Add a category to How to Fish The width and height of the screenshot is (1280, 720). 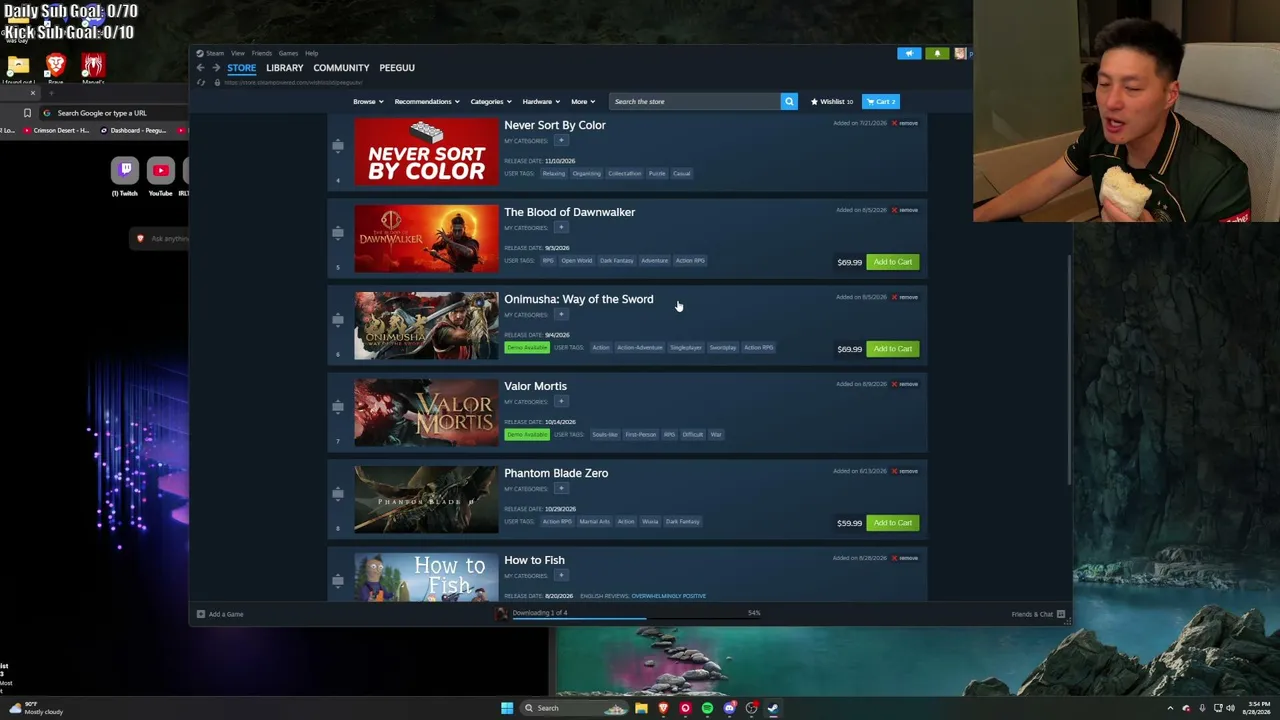[x=561, y=576]
